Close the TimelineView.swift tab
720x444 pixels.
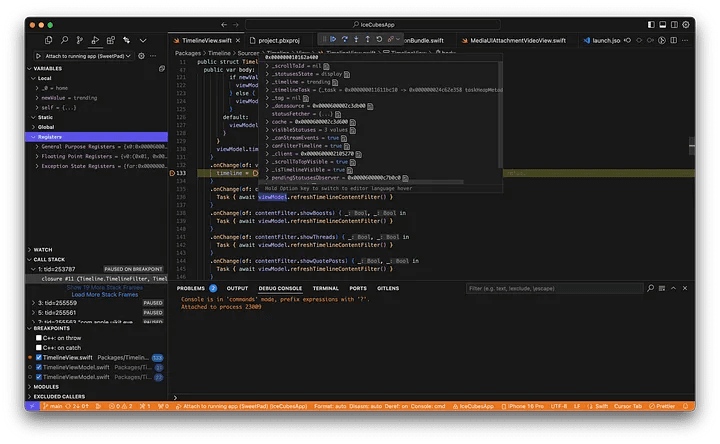click(x=238, y=40)
